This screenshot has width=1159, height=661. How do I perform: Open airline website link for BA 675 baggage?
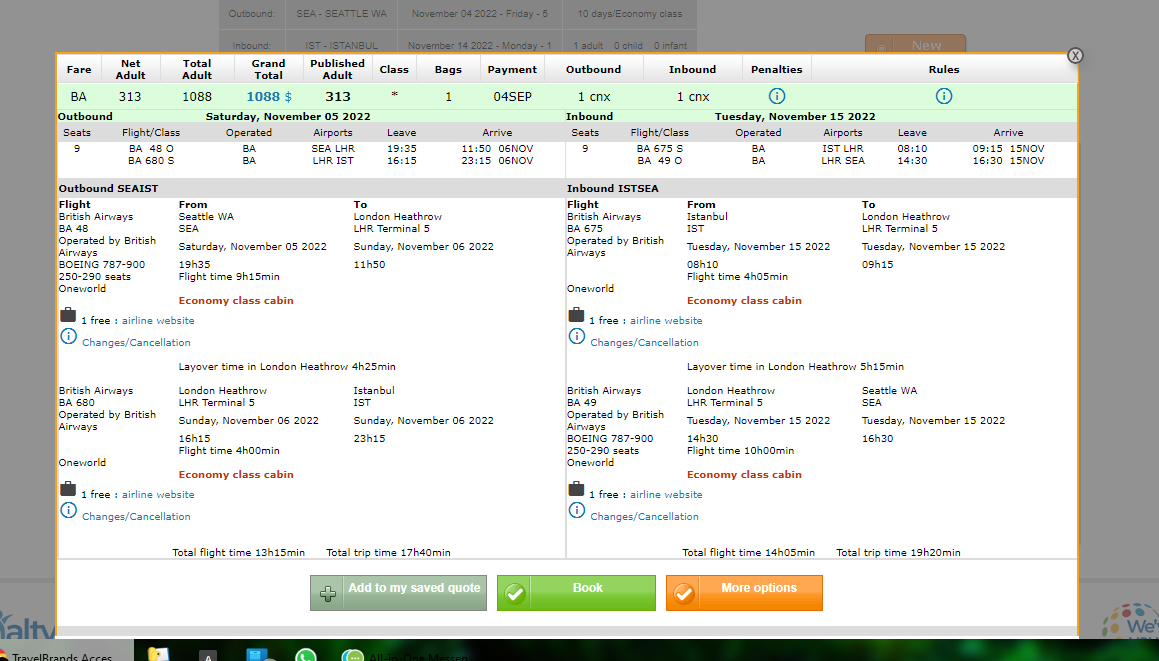666,321
